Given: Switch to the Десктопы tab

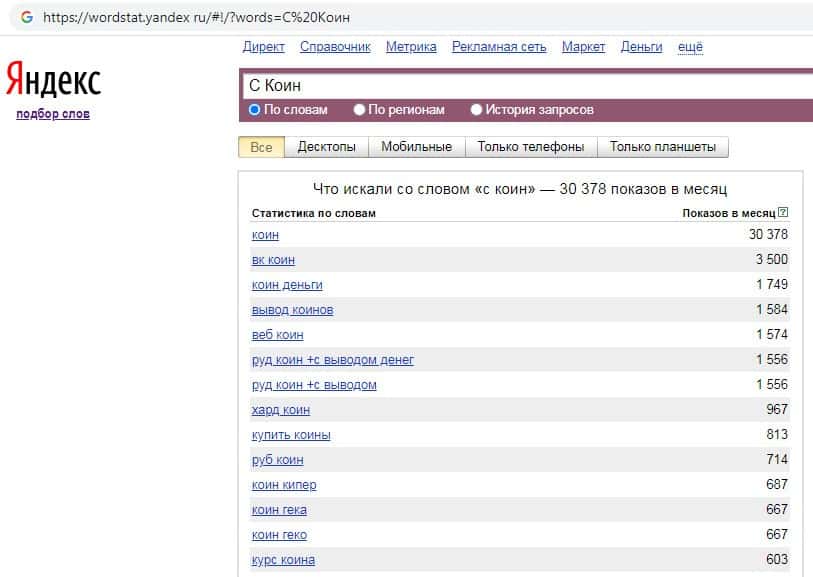Looking at the screenshot, I should [326, 147].
